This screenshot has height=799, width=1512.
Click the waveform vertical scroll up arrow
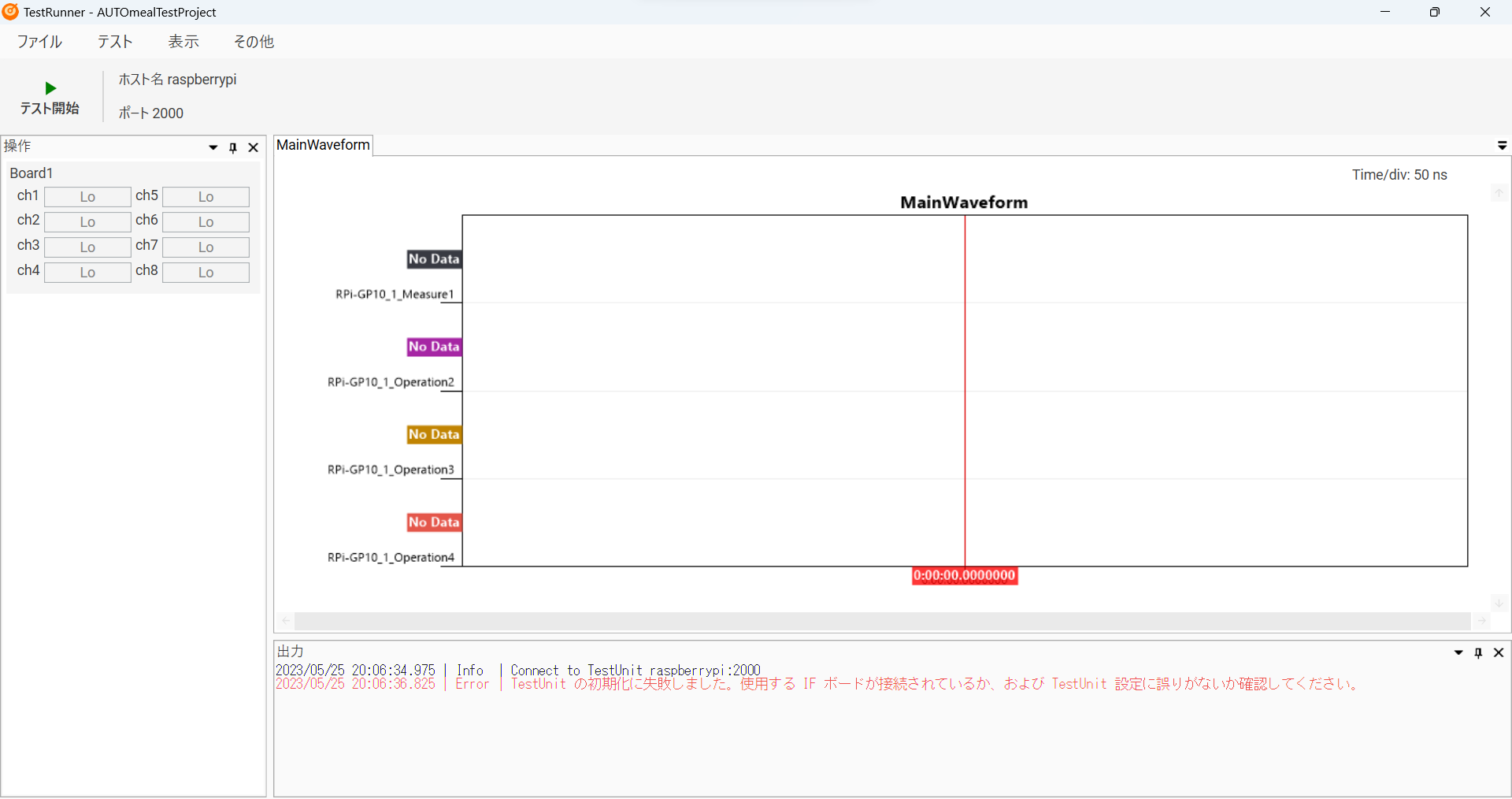(1499, 193)
